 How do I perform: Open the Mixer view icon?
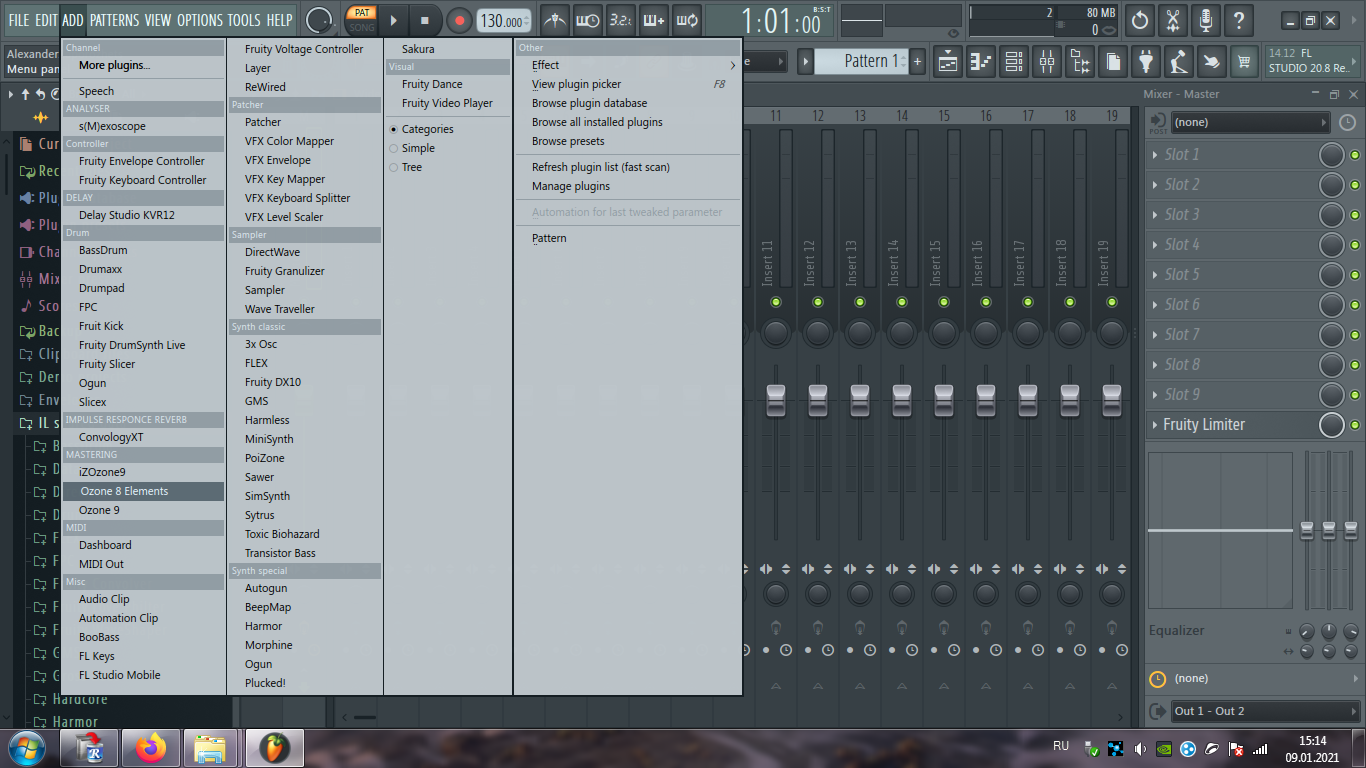[1047, 62]
